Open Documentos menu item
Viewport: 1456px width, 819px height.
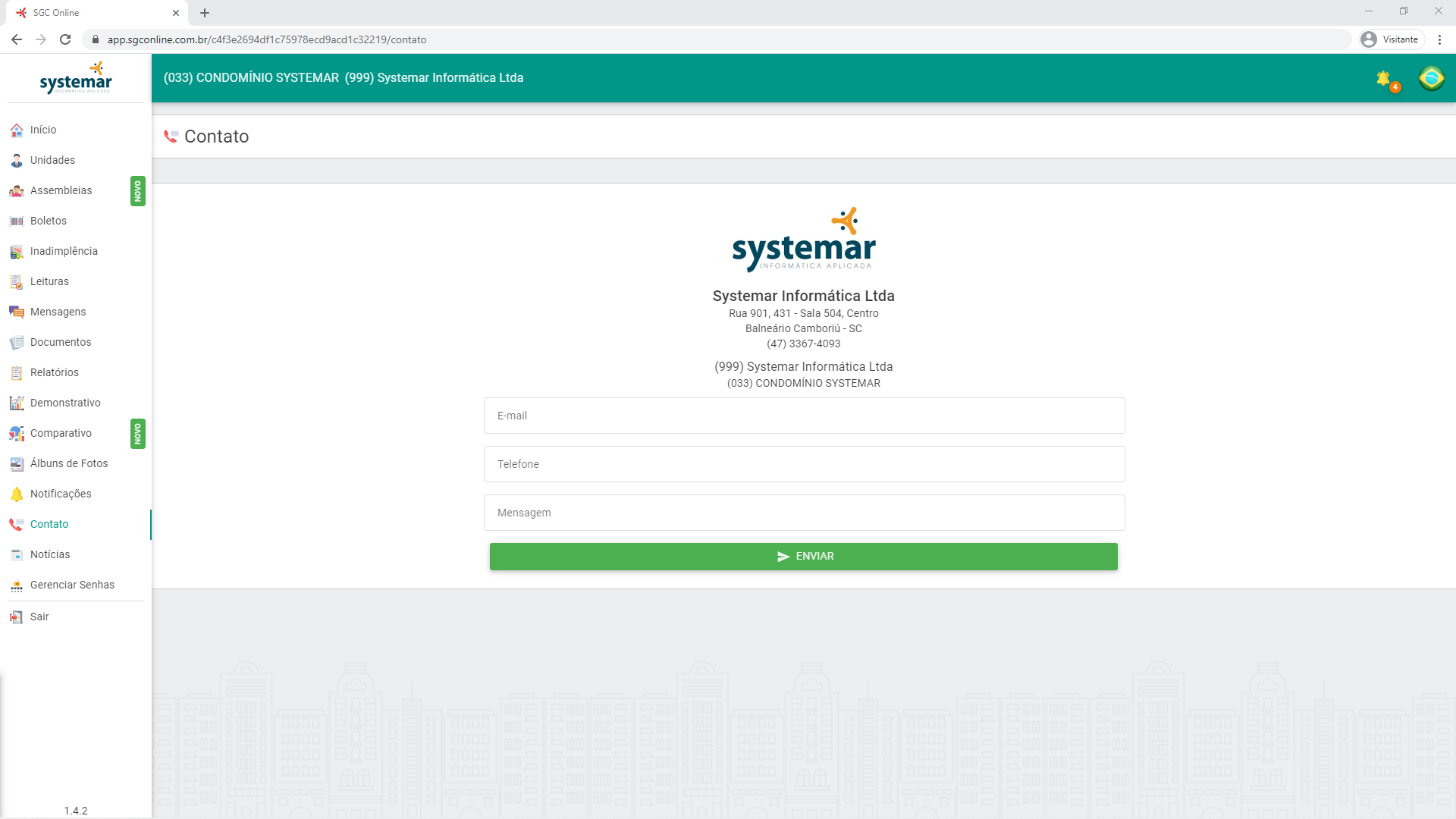click(61, 342)
